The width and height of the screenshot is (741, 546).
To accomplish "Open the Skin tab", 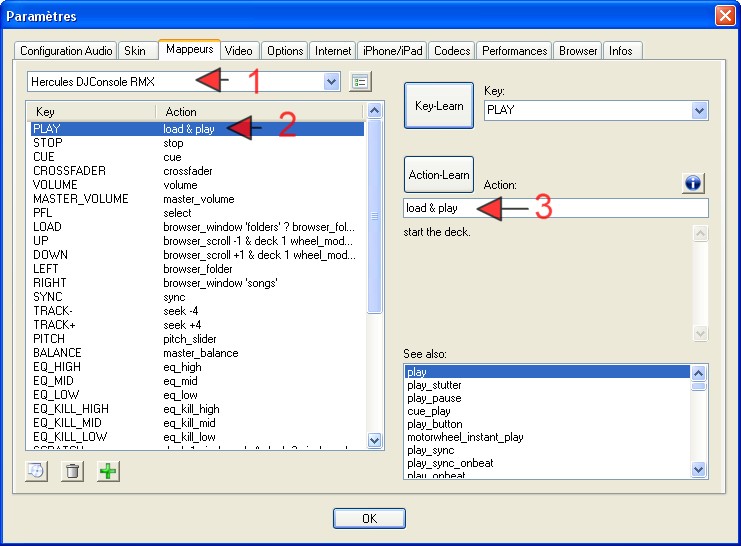I will click(134, 50).
